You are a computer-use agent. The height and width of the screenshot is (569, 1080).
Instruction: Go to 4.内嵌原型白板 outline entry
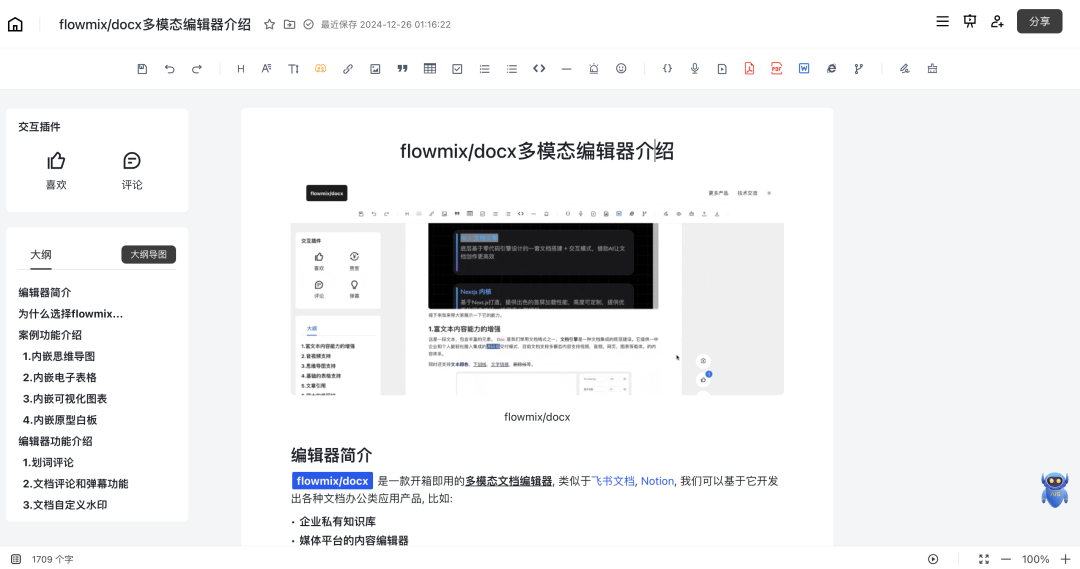pos(59,421)
